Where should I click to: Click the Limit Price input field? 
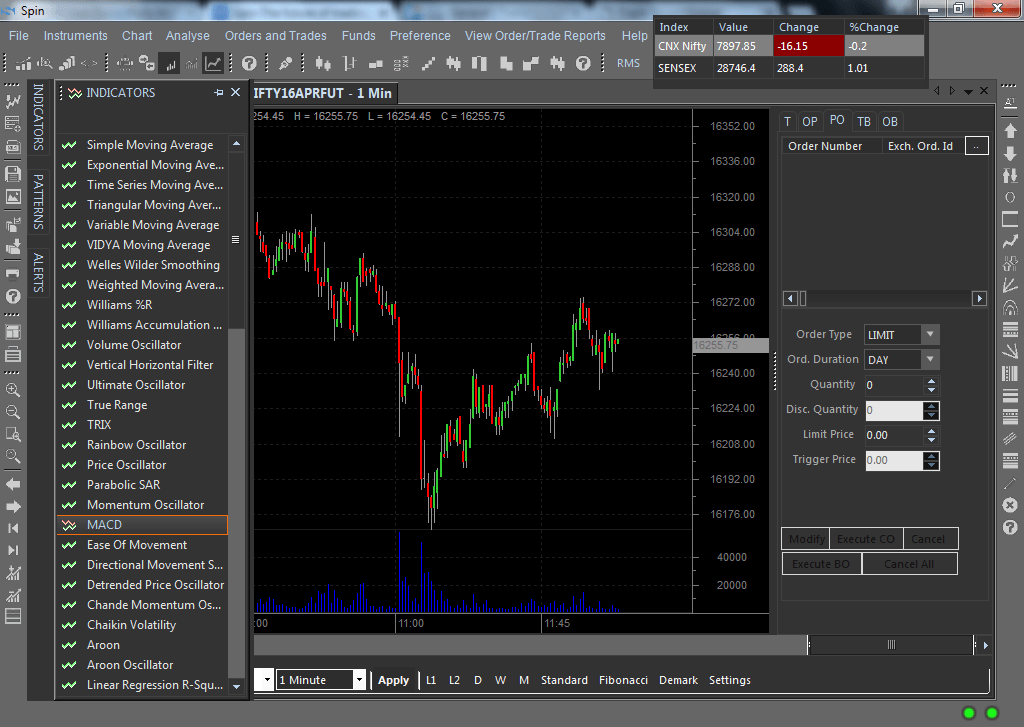(x=892, y=435)
